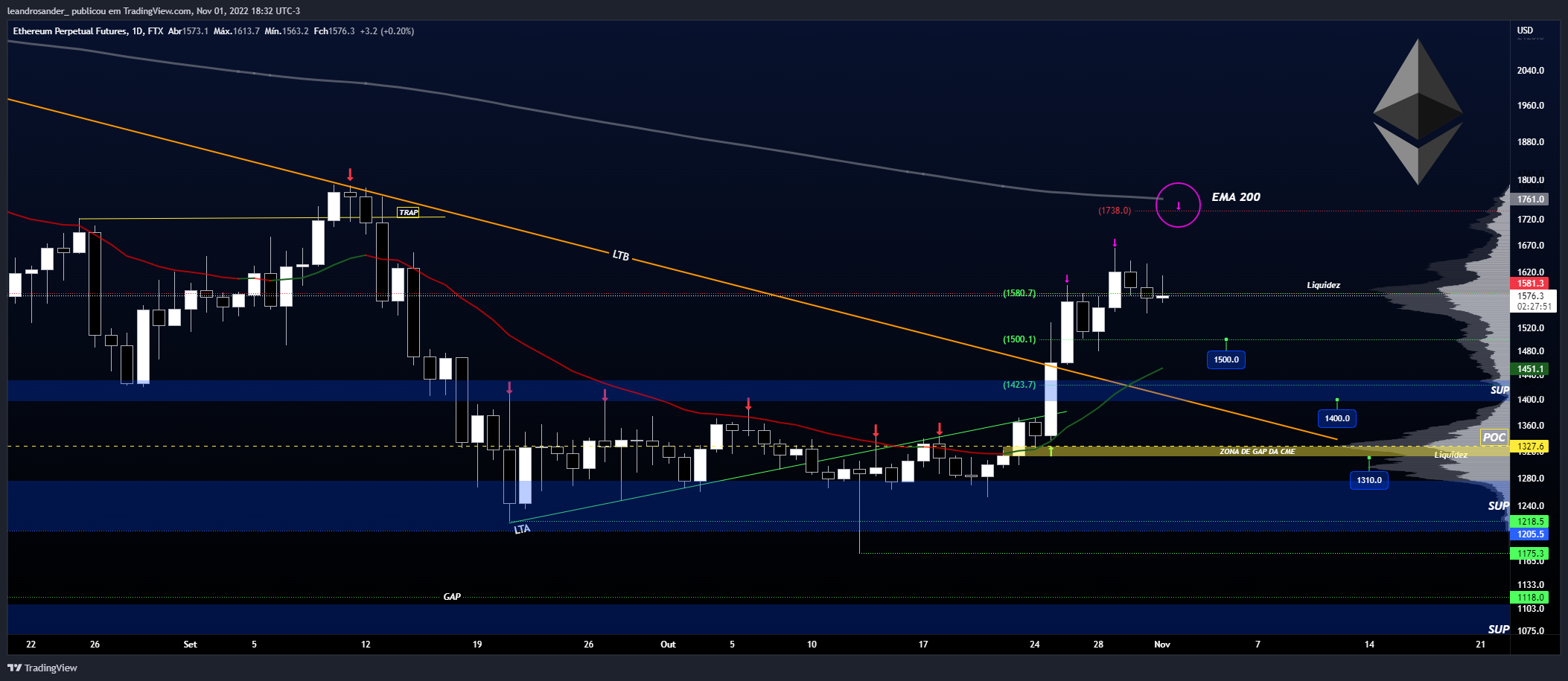Click the SUP label near 1075
Image resolution: width=1568 pixels, height=681 pixels.
click(x=1498, y=630)
